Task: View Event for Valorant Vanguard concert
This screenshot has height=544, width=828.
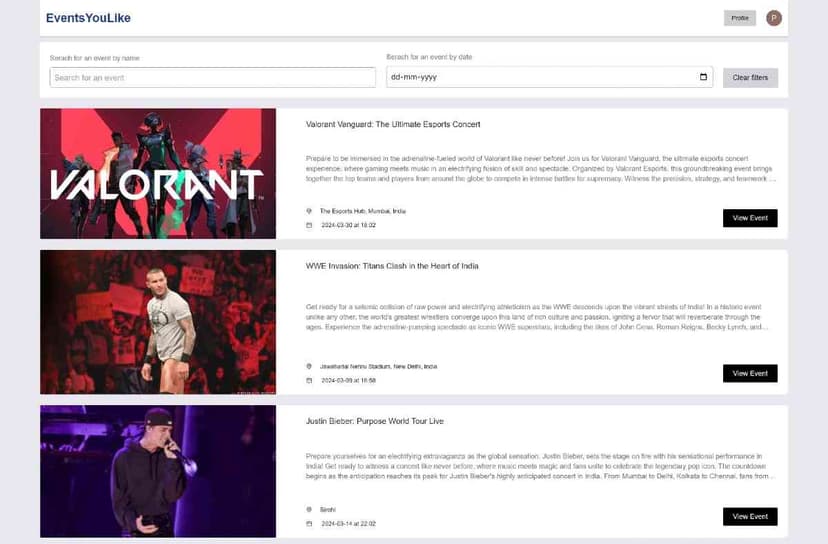Action: [x=749, y=218]
